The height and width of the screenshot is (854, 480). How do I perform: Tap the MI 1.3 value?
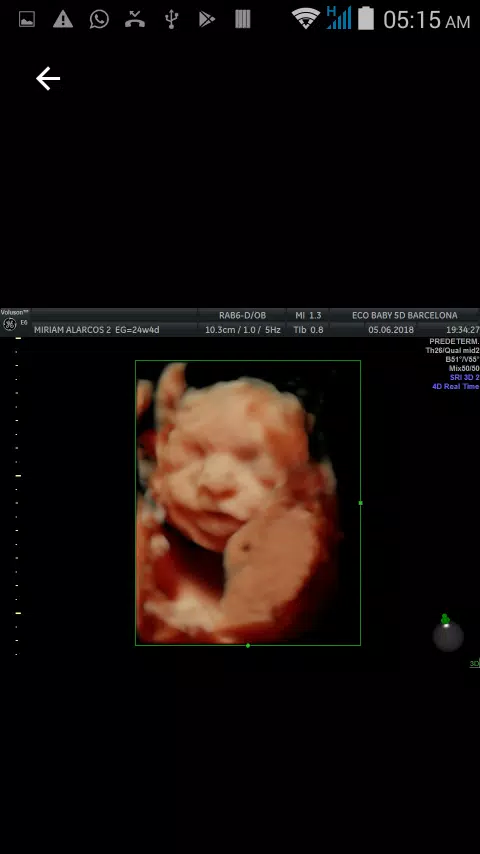[x=308, y=315]
